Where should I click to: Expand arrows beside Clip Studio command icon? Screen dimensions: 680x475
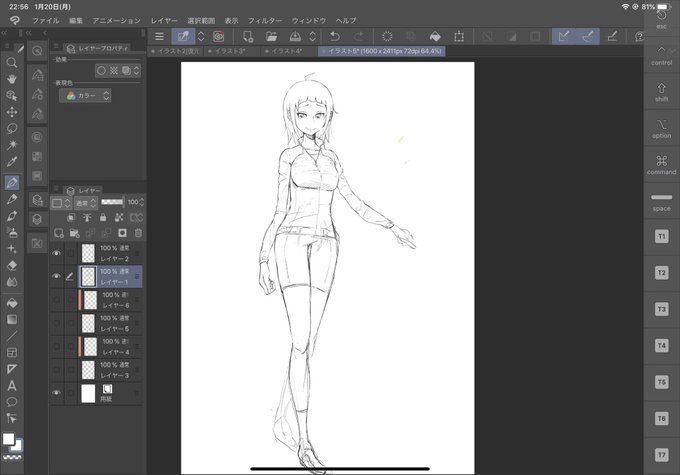201,36
